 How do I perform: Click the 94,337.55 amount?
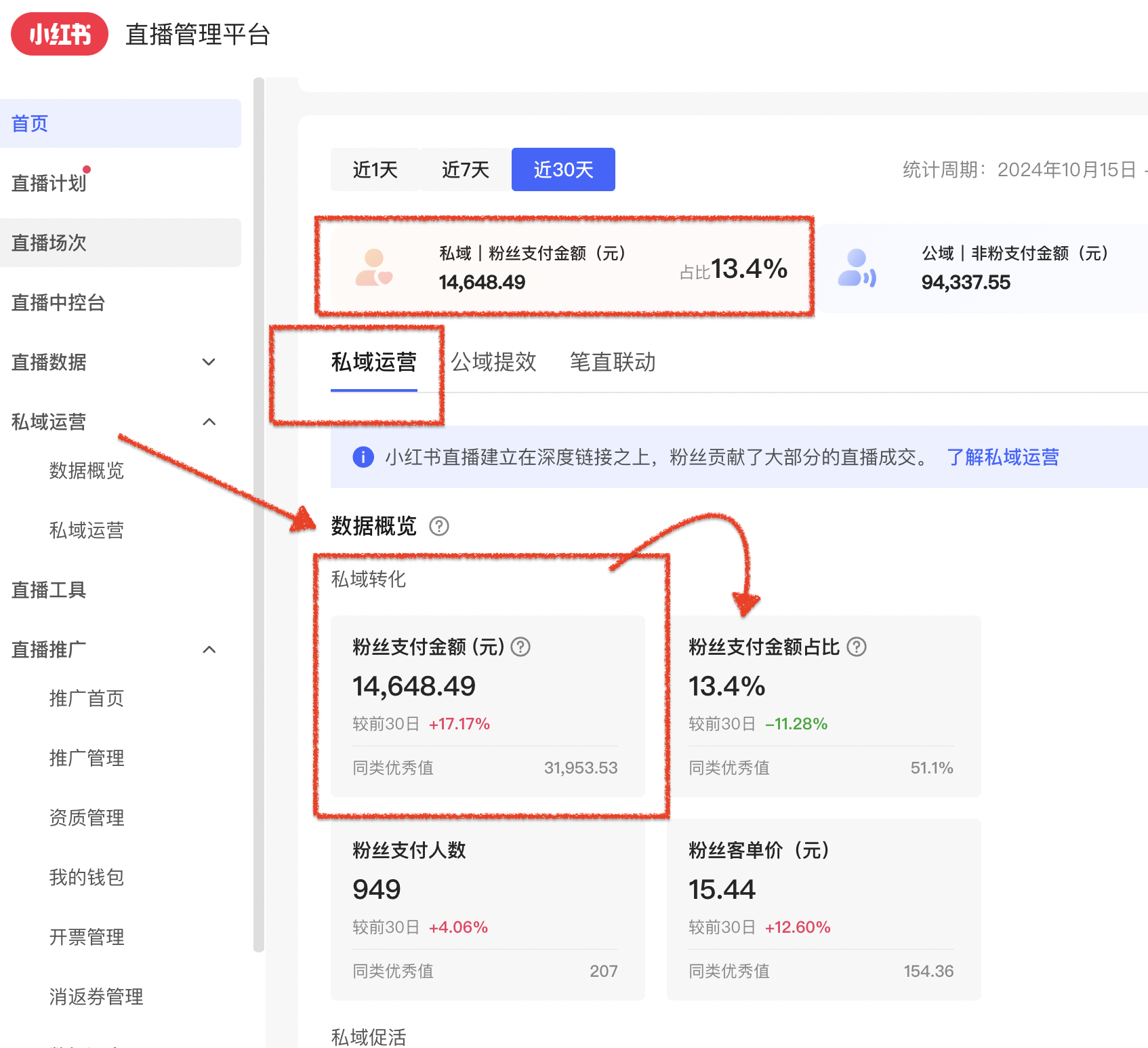pos(966,282)
